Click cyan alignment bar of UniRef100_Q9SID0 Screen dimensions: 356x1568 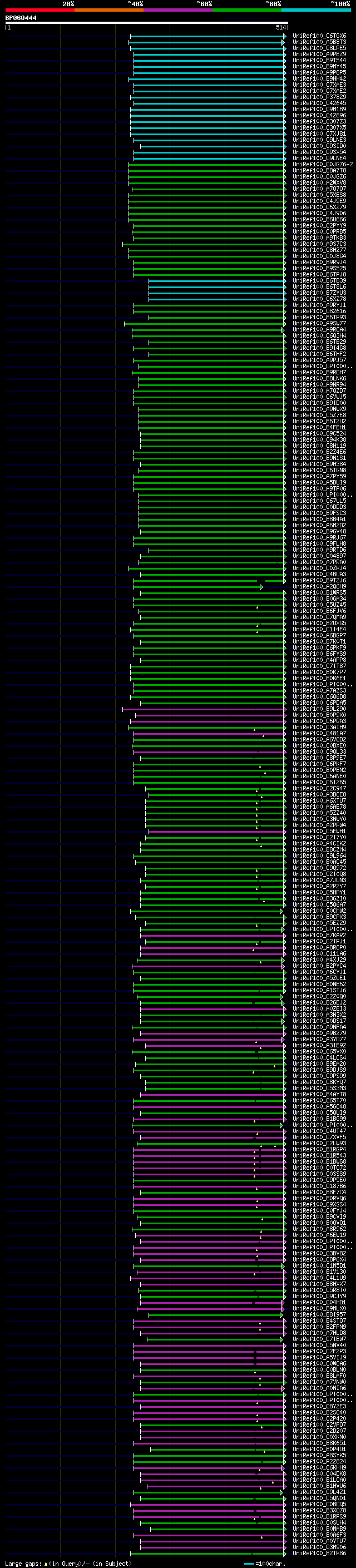213,146
